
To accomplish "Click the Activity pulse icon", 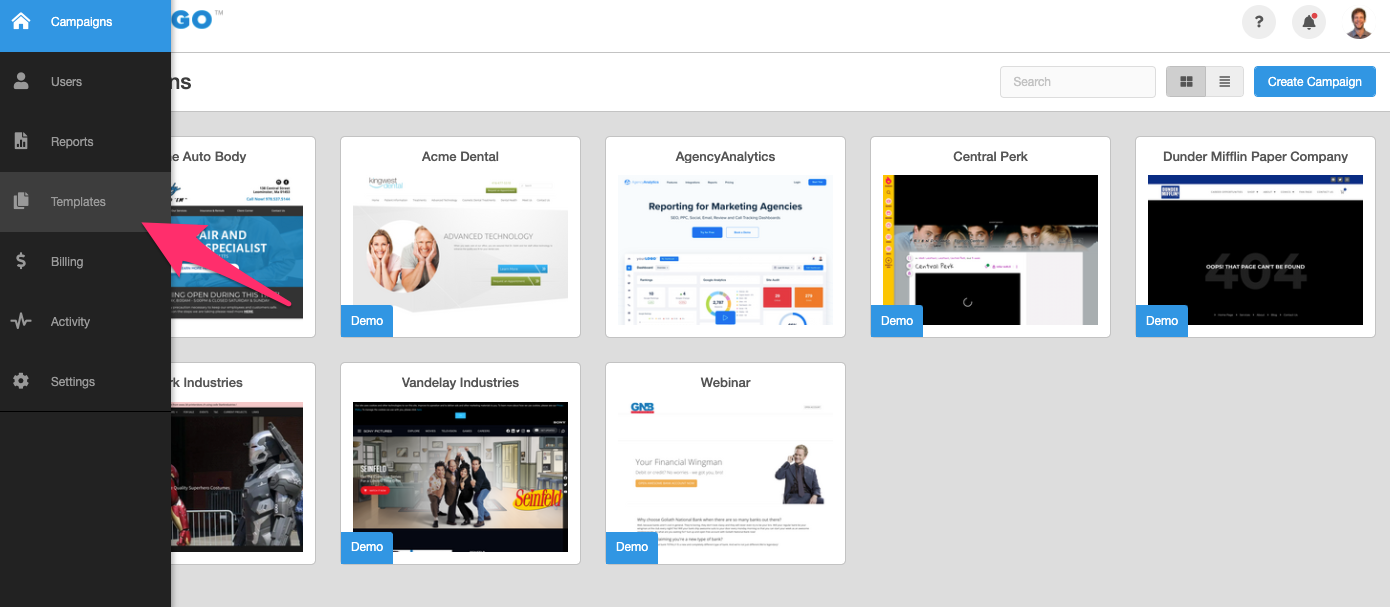I will point(21,321).
